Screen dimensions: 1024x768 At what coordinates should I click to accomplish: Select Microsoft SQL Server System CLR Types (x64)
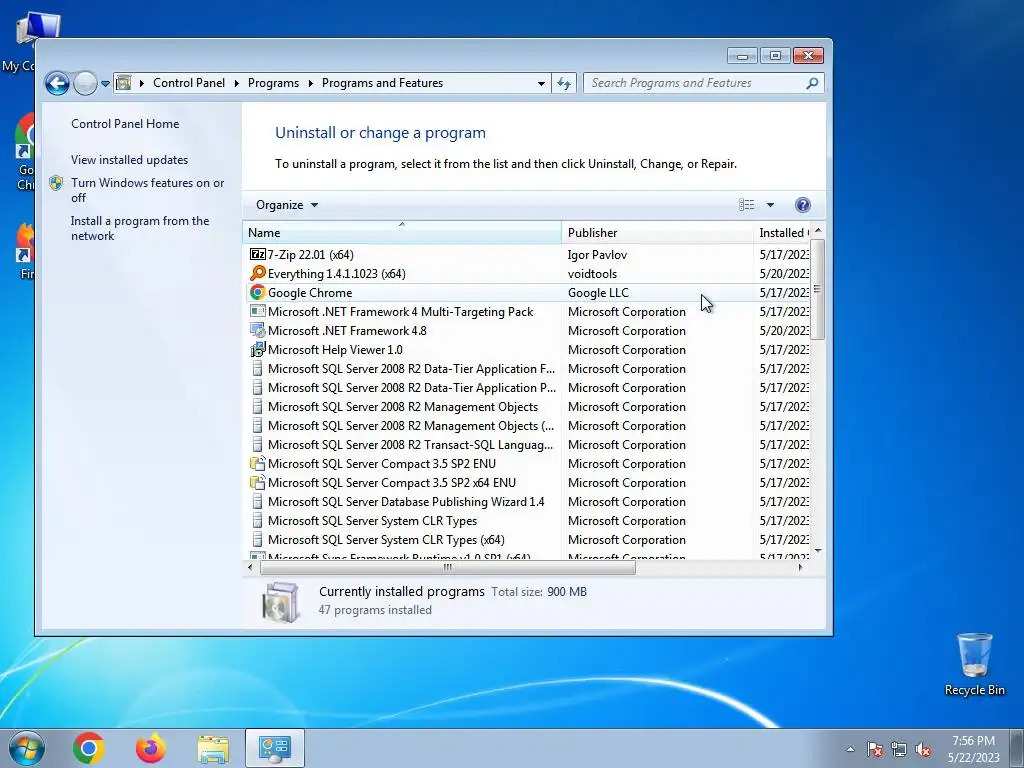[x=529, y=540]
